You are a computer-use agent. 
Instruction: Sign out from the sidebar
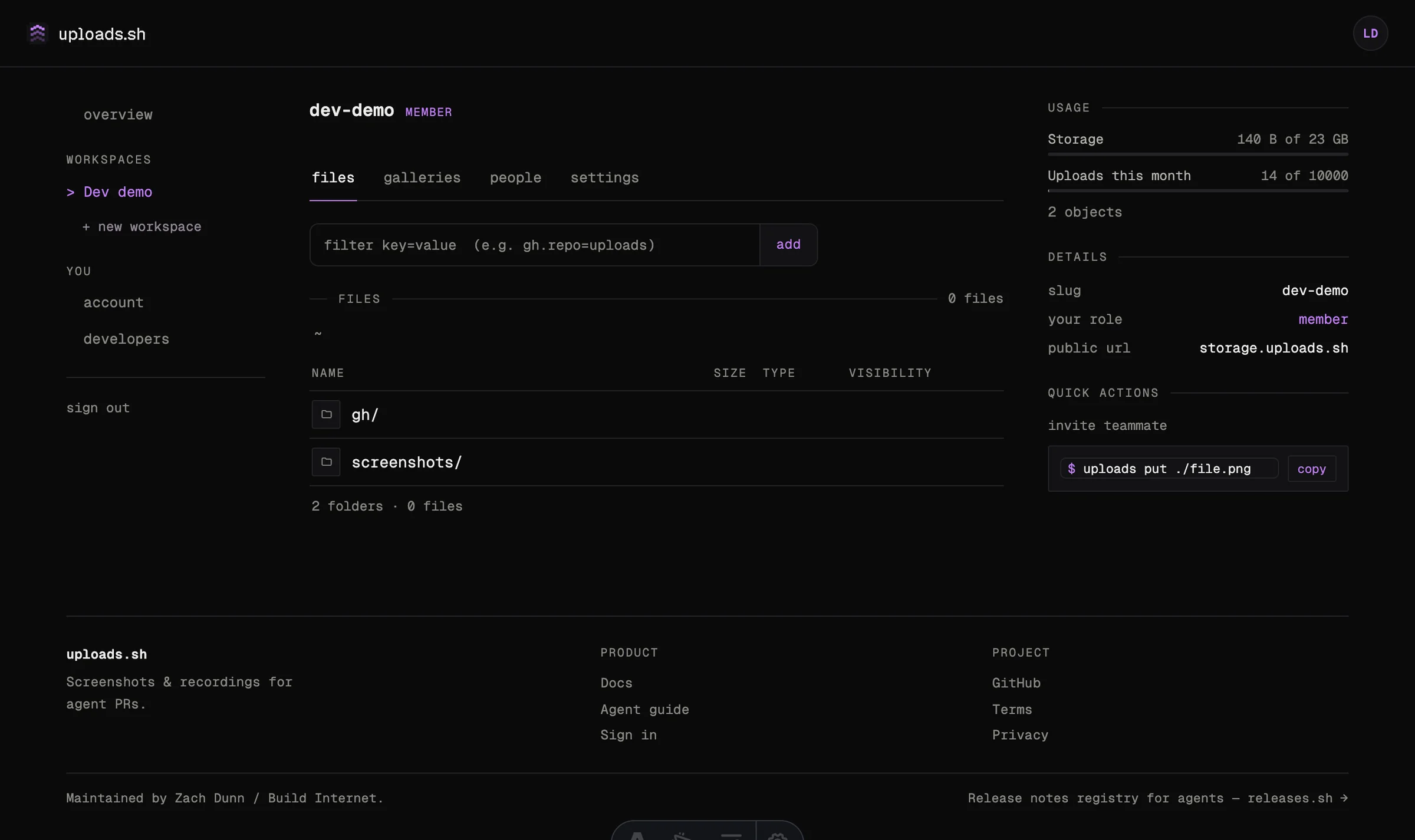tap(98, 408)
